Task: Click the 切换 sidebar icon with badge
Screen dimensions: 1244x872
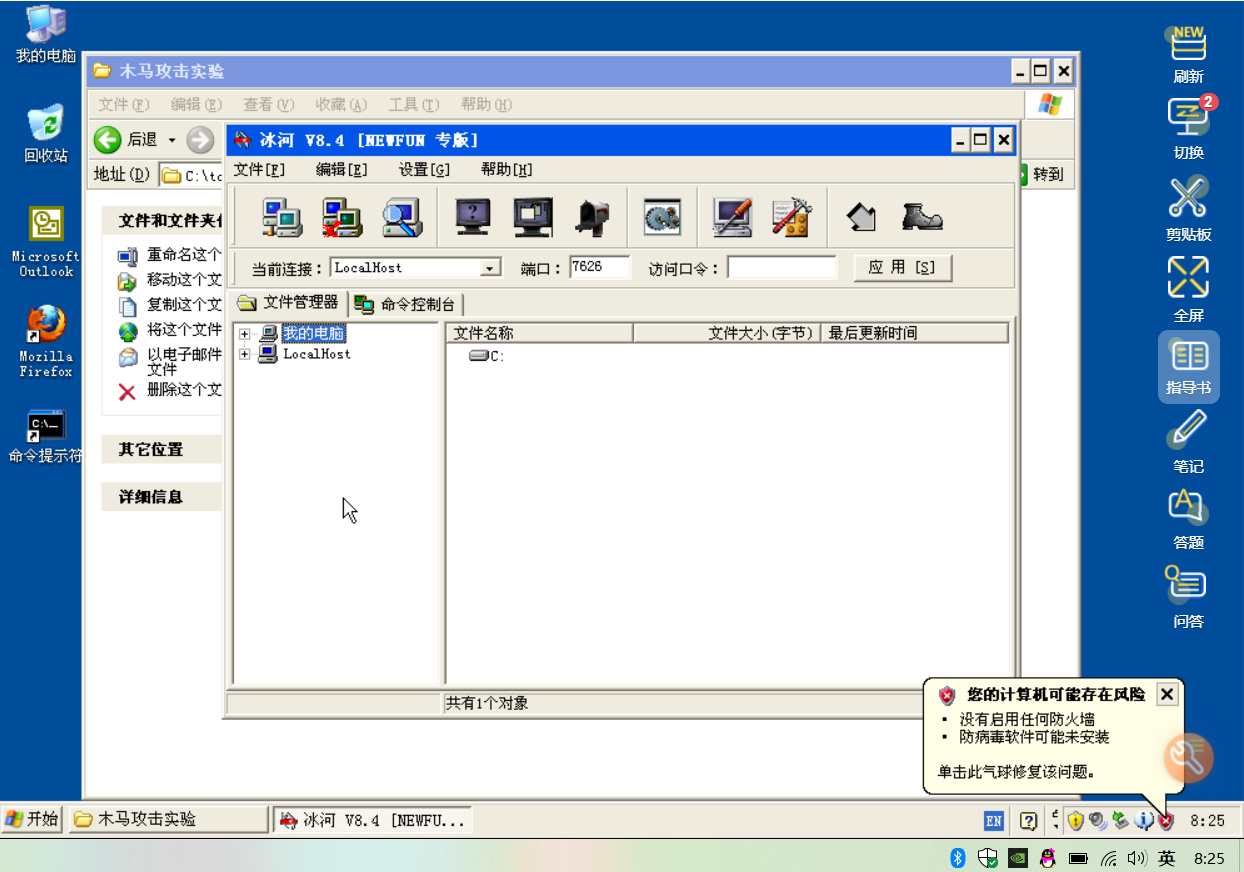Action: coord(1188,129)
